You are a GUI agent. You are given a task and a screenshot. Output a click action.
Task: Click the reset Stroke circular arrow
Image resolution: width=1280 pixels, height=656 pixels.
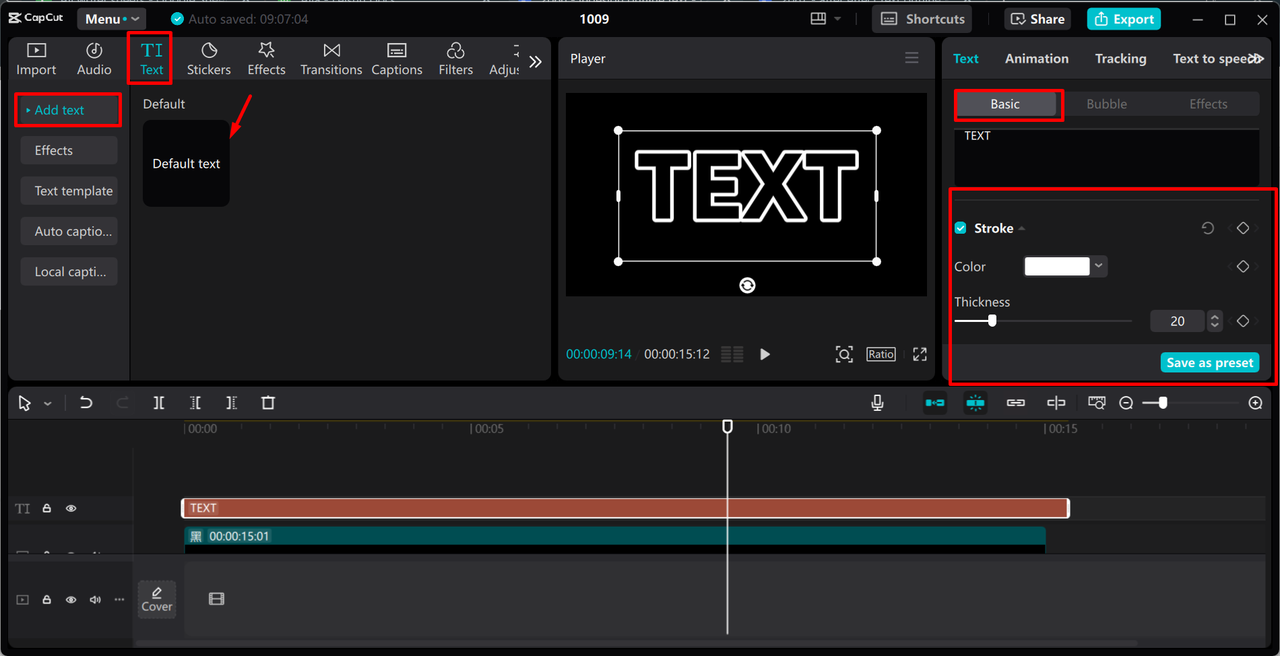pos(1208,228)
